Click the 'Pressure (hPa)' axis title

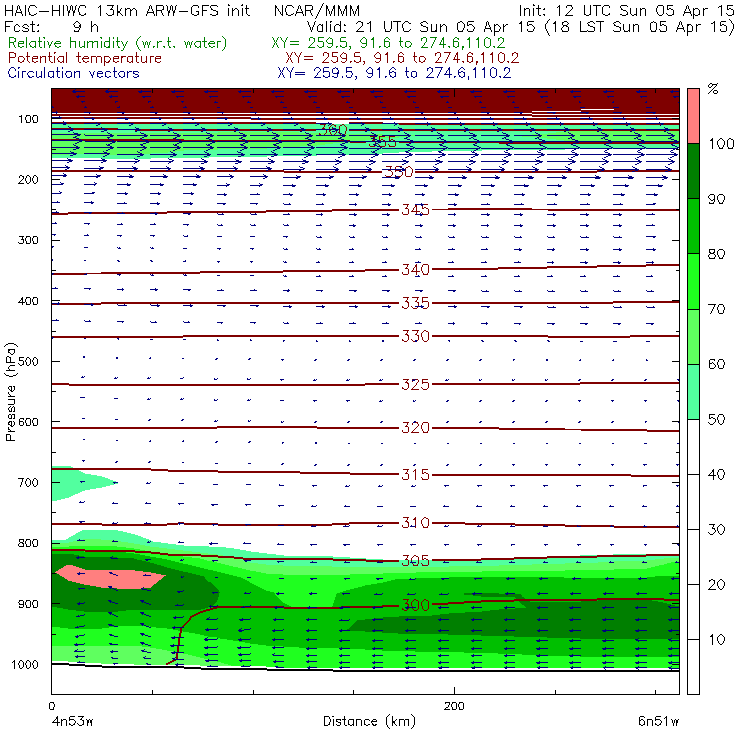tap(10, 392)
